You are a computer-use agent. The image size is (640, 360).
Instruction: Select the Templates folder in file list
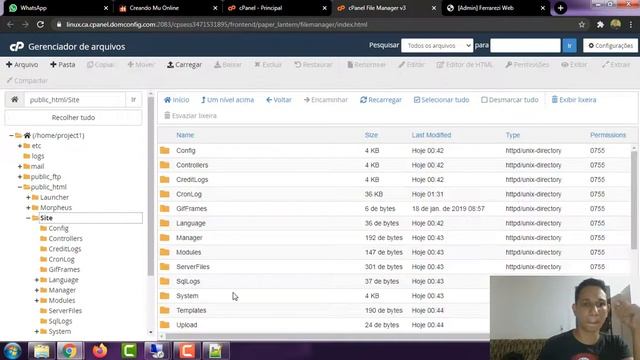(x=191, y=311)
